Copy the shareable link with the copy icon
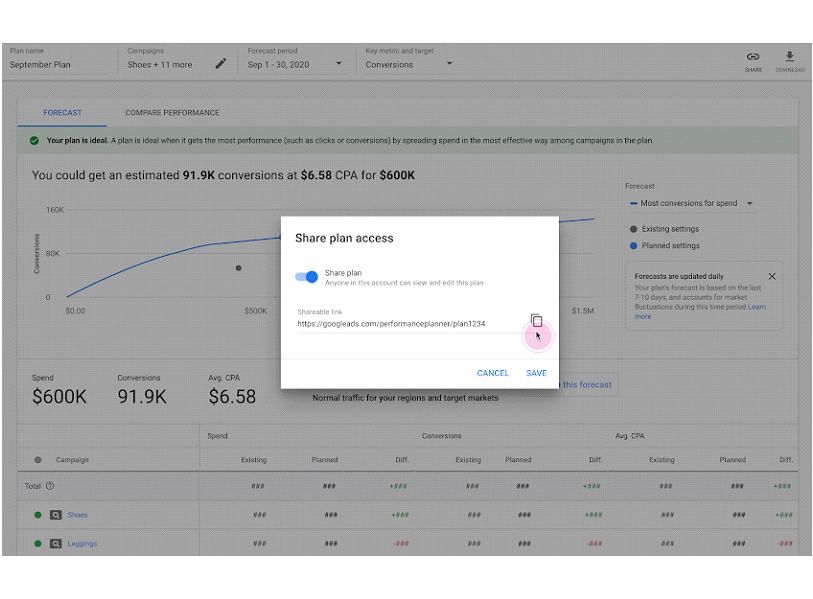The height and width of the screenshot is (599, 813). 536,320
